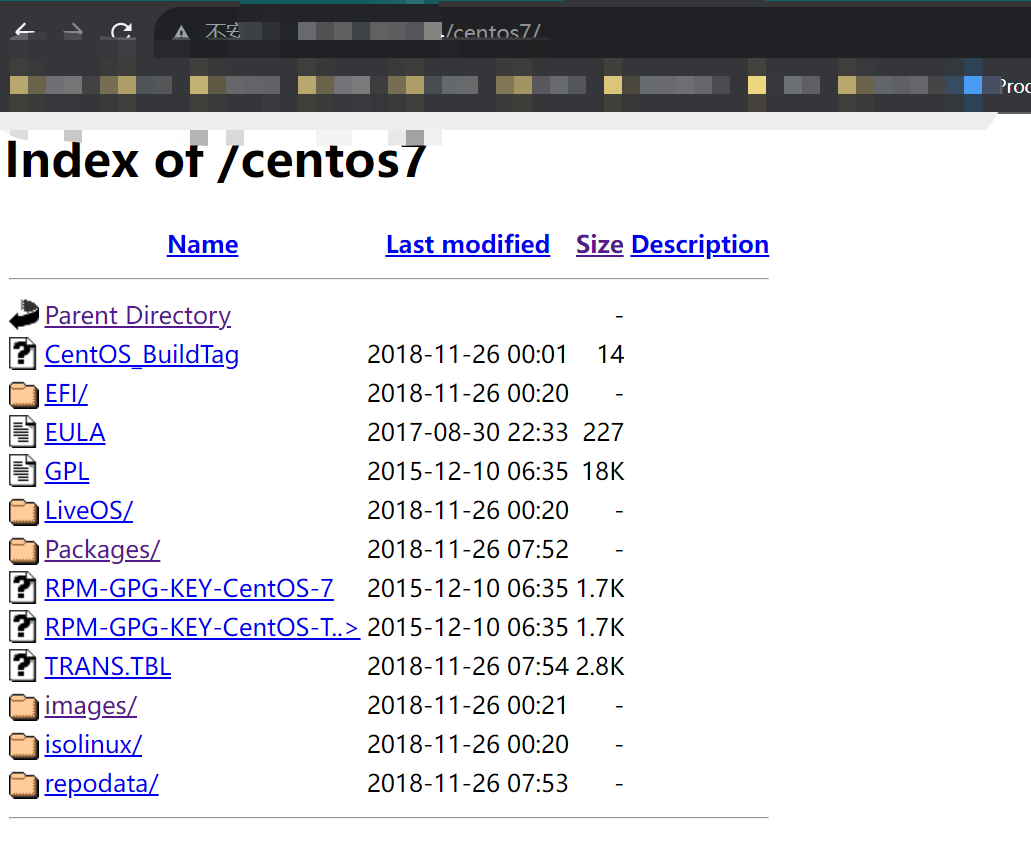1031x859 pixels.
Task: Click the unknown-file icon beside RPM-GPG-KEY-CentOS-T..>
Action: click(x=23, y=626)
